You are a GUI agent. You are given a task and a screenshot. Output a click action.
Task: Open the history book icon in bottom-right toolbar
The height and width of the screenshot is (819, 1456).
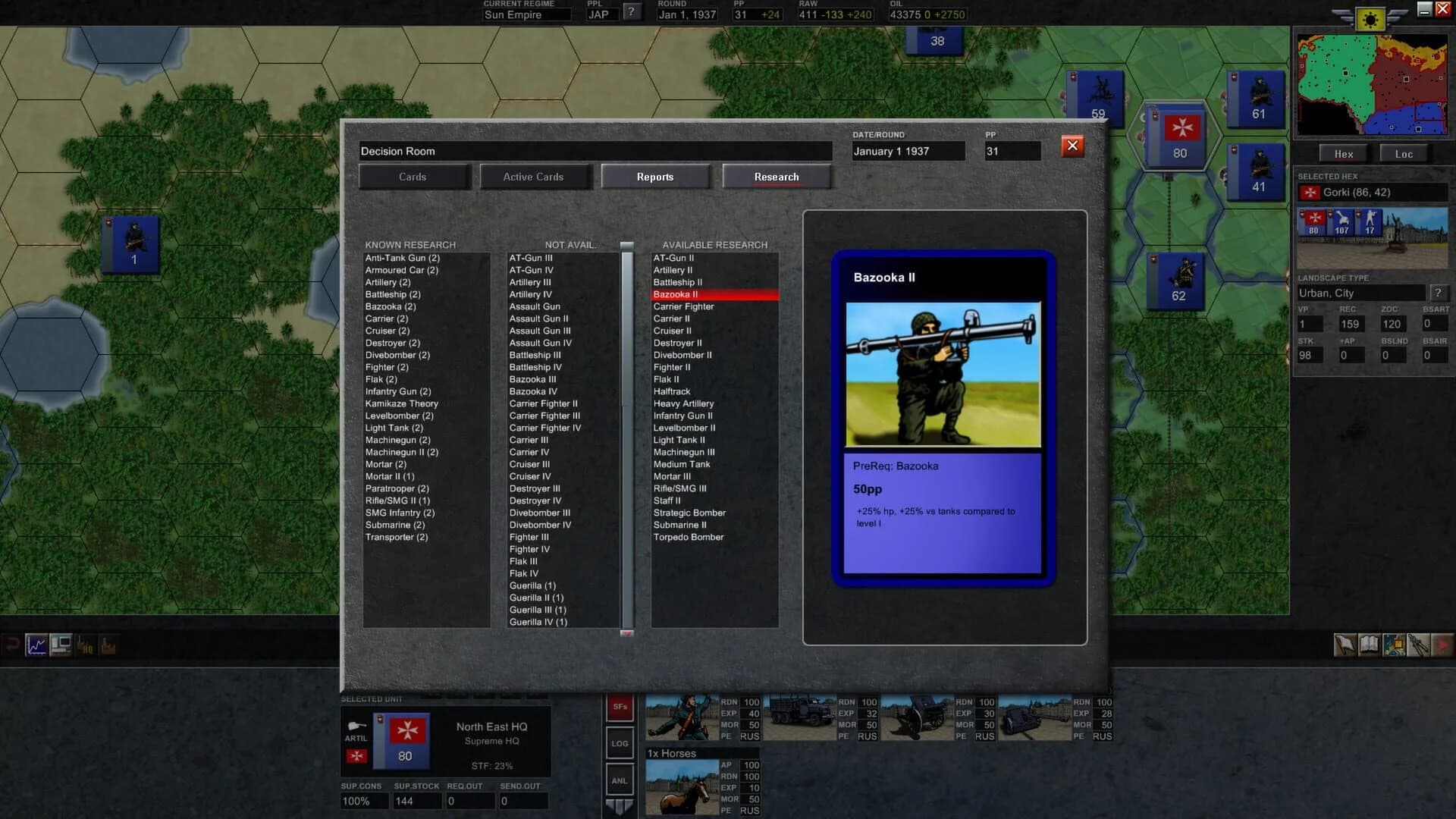[1369, 645]
